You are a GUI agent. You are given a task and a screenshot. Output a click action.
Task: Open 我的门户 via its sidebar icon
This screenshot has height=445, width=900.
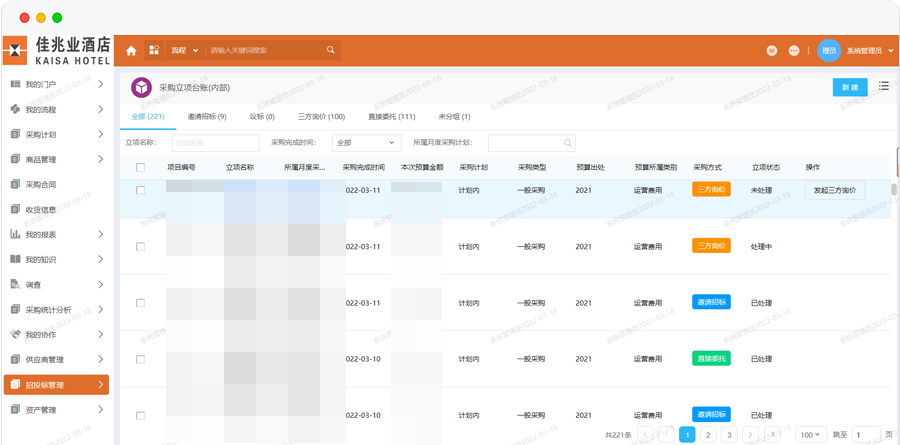coord(15,84)
